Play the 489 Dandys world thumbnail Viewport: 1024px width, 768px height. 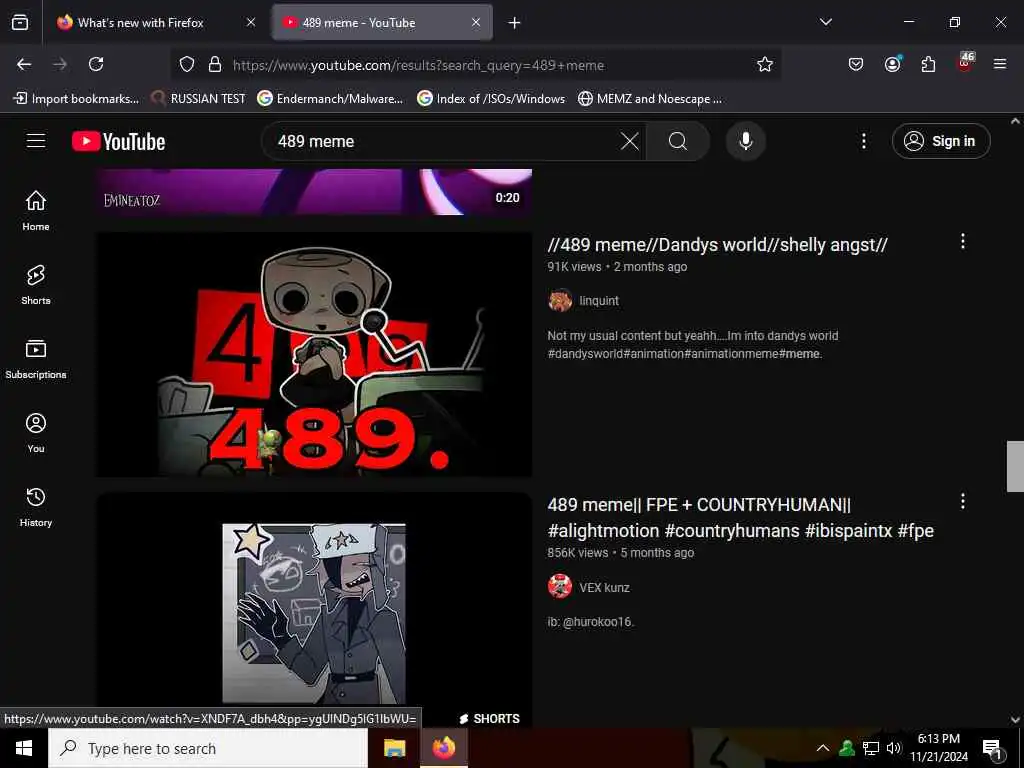[x=314, y=355]
